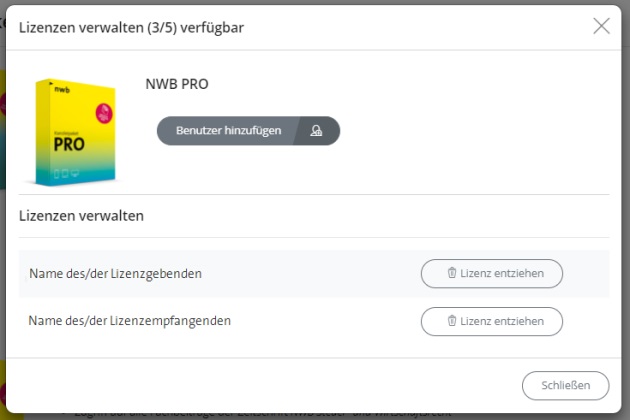Click the red badge on the product box
This screenshot has height=420, width=630.
(x=101, y=110)
